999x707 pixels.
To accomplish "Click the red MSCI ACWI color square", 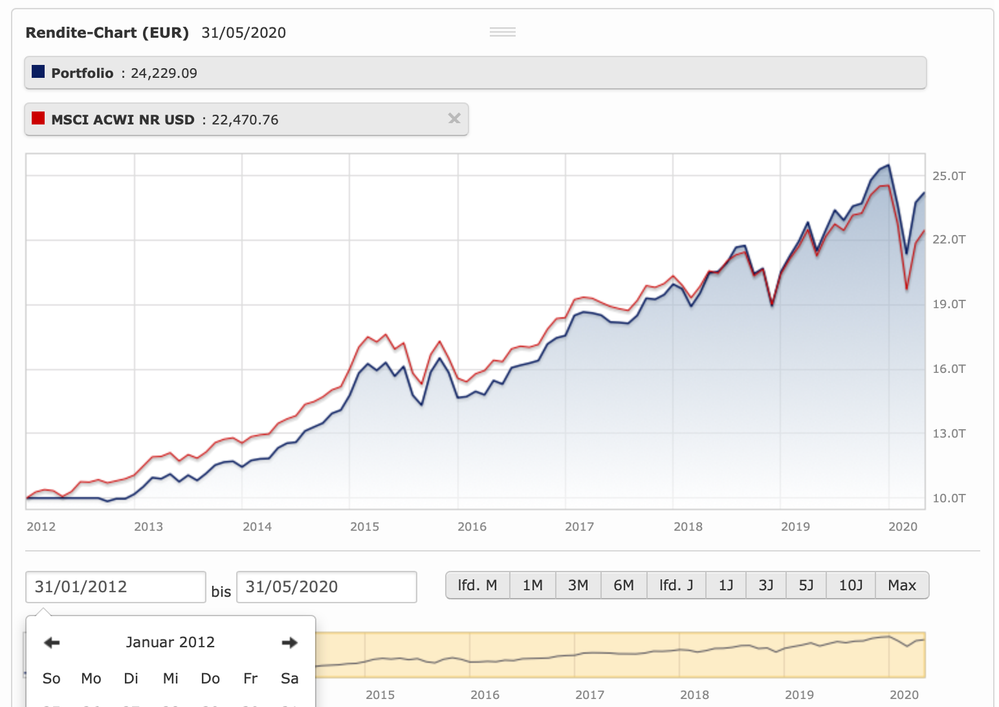I will tap(38, 119).
